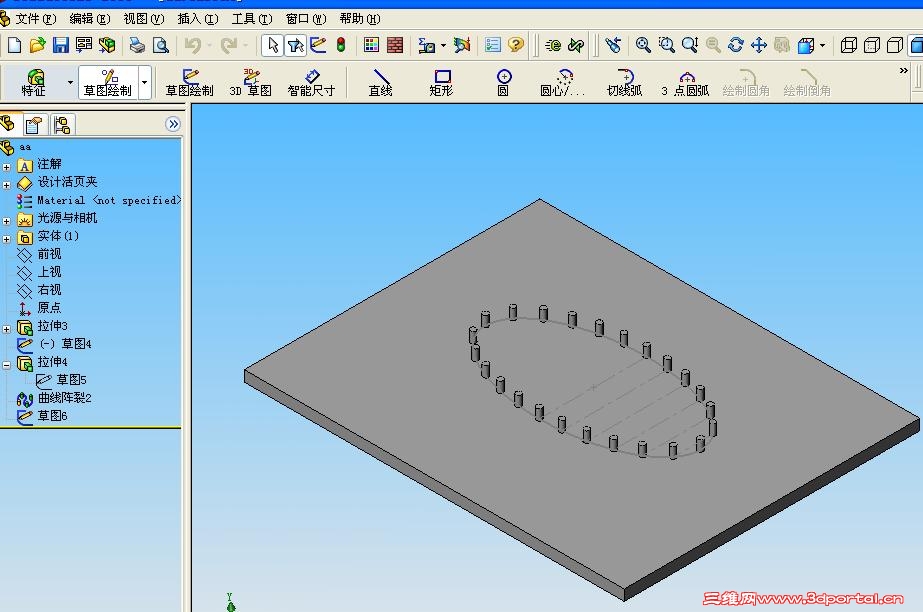Image resolution: width=923 pixels, height=612 pixels.
Task: Activate the pan view tool
Action: (759, 45)
